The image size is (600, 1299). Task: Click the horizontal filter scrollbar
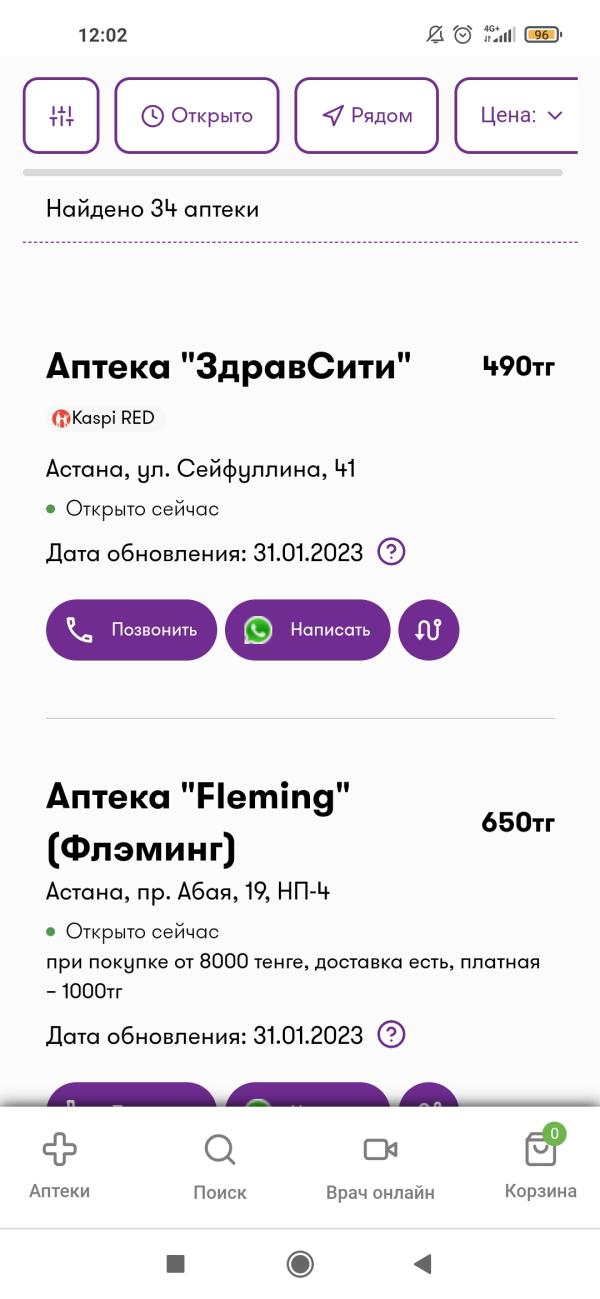tap(292, 173)
